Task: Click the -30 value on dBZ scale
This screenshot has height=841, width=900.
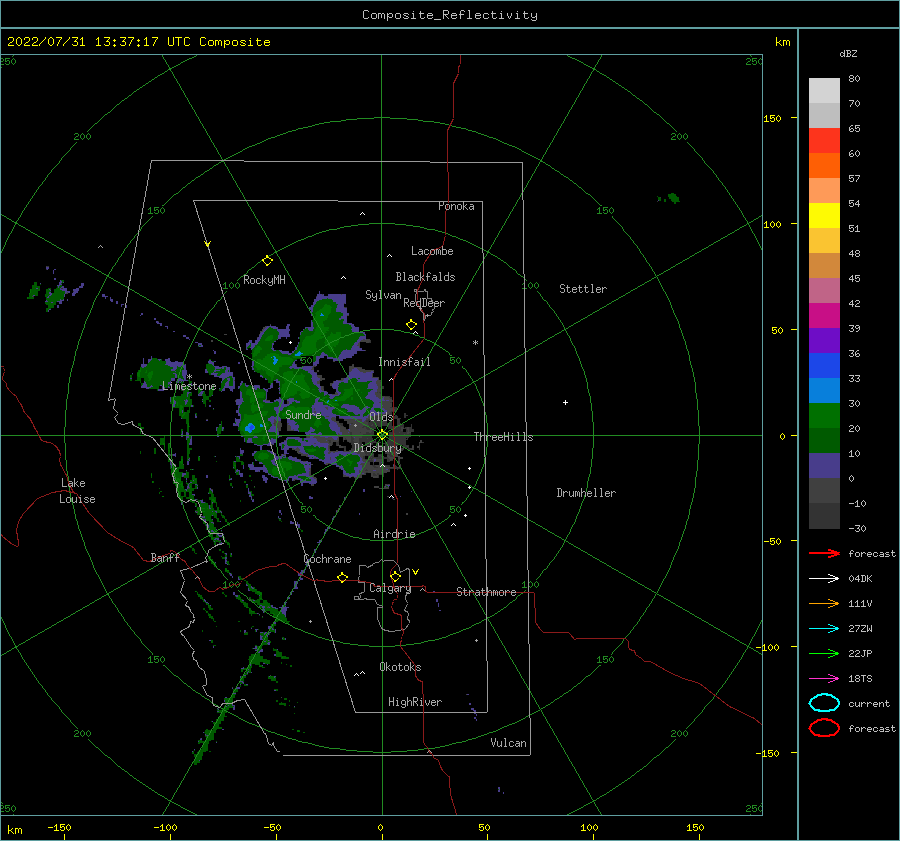Action: (857, 528)
